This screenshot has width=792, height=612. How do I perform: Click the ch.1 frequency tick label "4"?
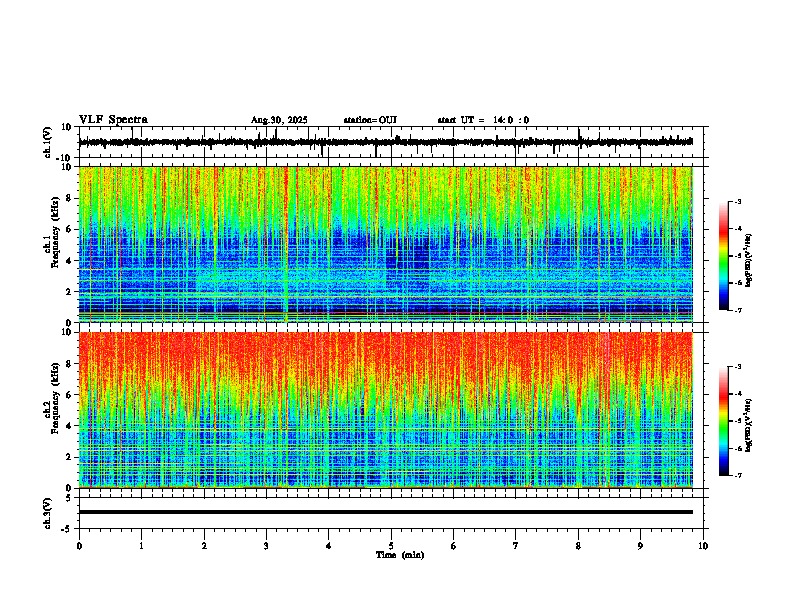click(x=69, y=261)
